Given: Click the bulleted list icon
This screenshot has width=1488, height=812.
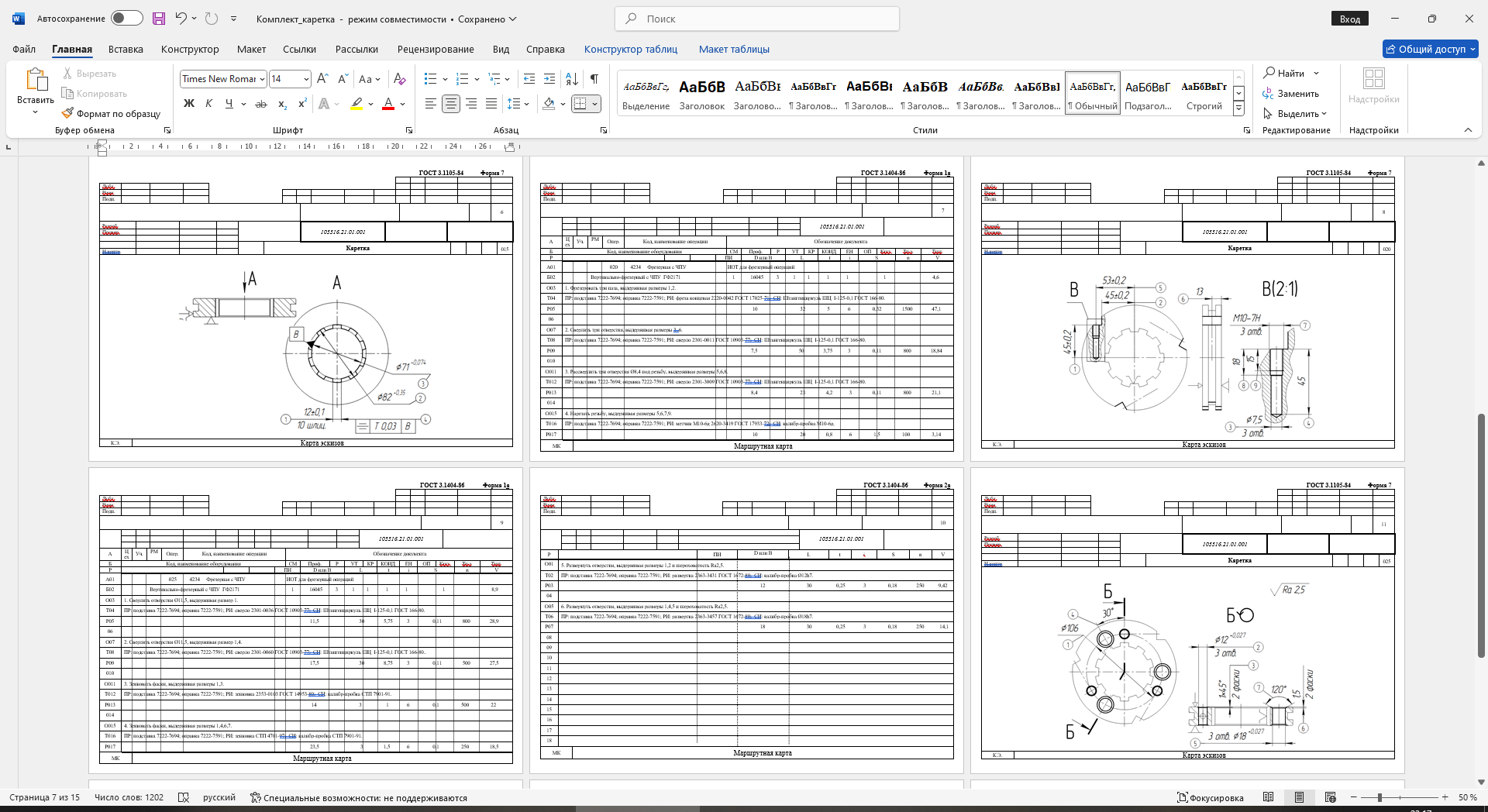Looking at the screenshot, I should point(431,78).
